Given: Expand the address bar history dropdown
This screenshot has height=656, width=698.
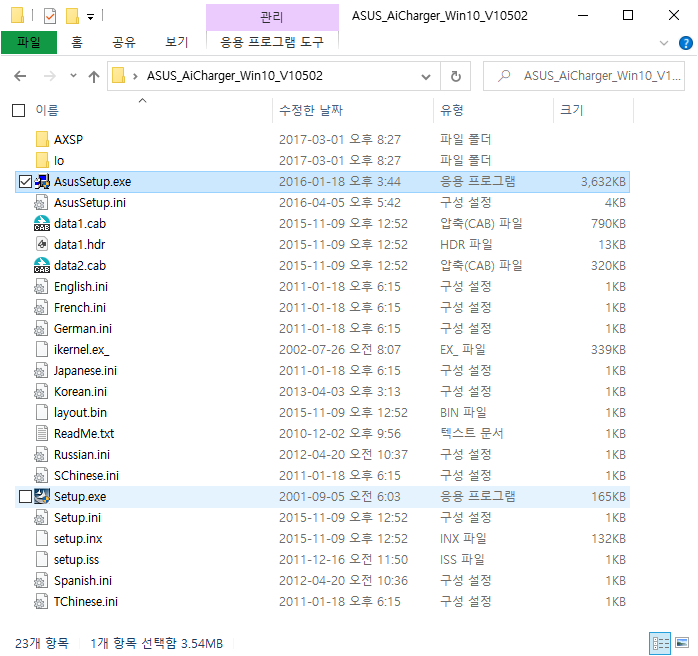Looking at the screenshot, I should [426, 77].
